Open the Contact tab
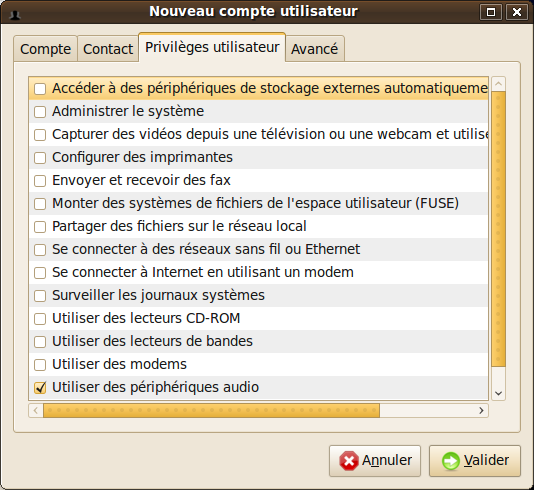This screenshot has width=534, height=490. click(x=108, y=49)
